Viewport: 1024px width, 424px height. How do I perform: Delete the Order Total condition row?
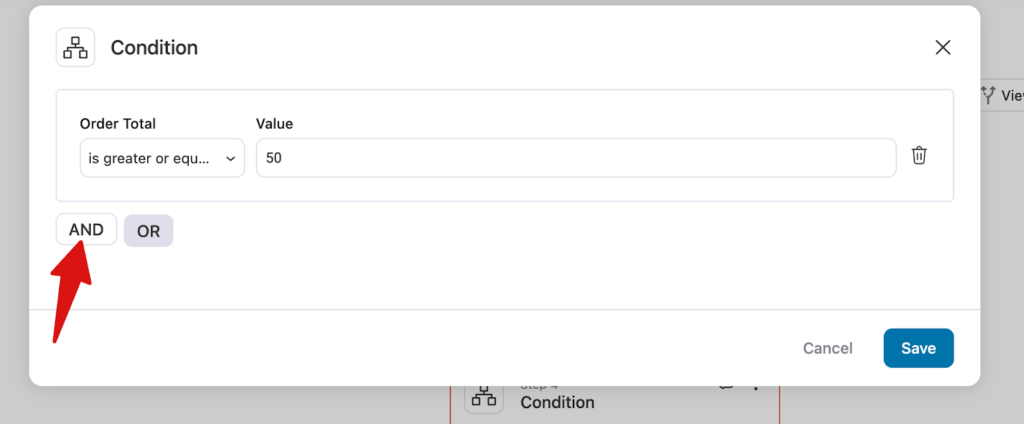point(919,156)
